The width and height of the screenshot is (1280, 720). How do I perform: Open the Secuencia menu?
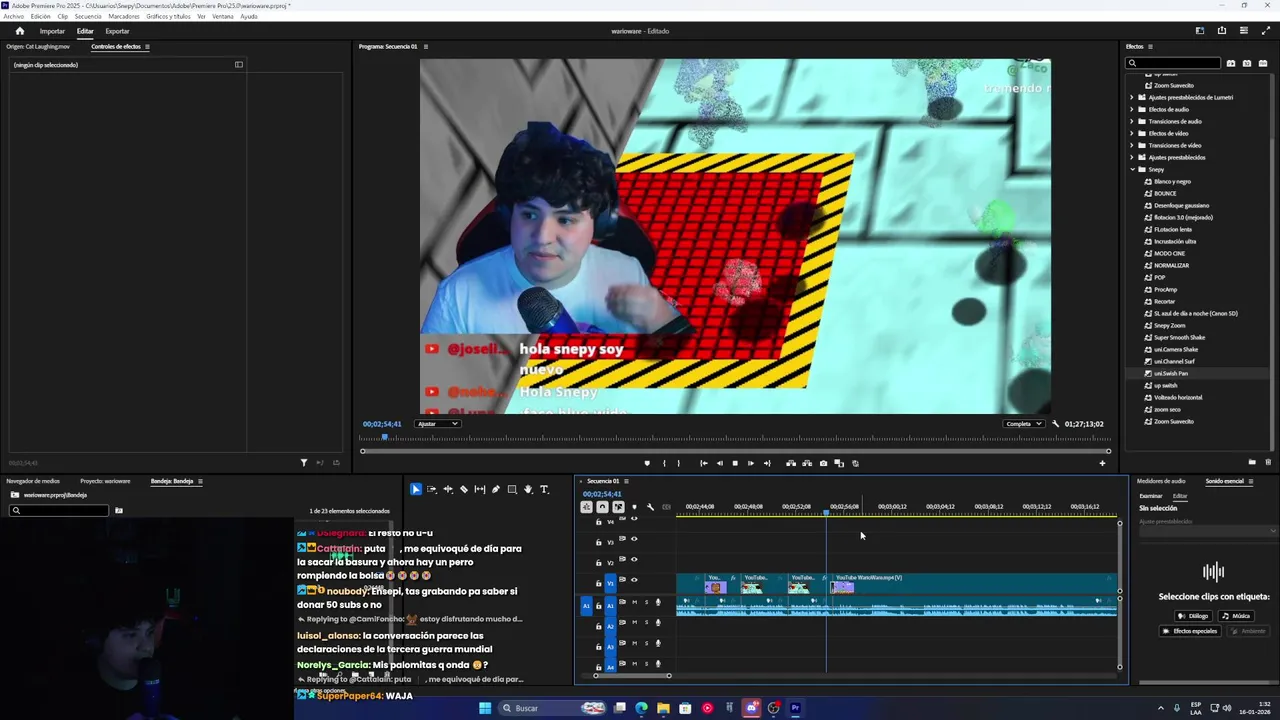coord(88,16)
